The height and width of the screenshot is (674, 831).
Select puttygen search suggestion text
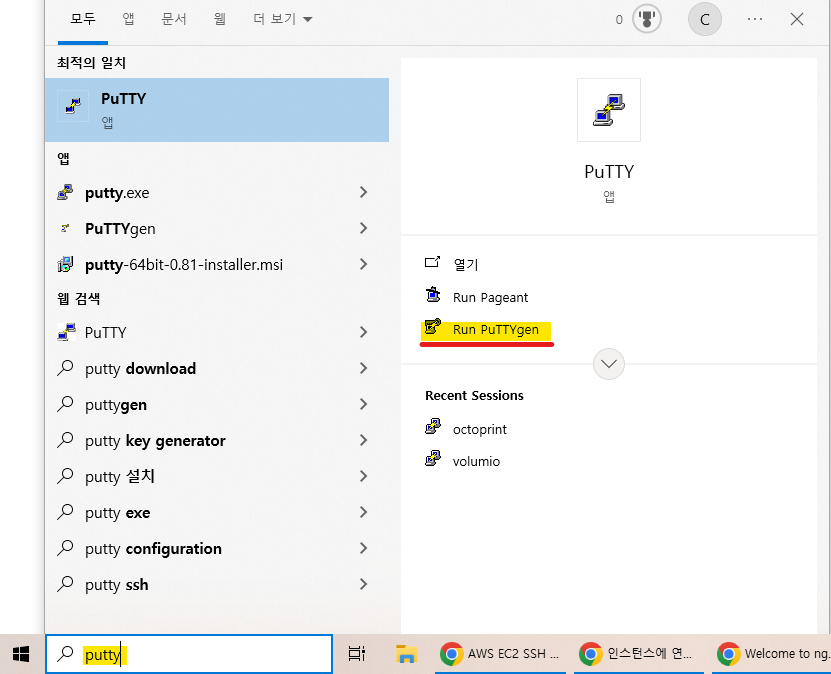coord(116,405)
